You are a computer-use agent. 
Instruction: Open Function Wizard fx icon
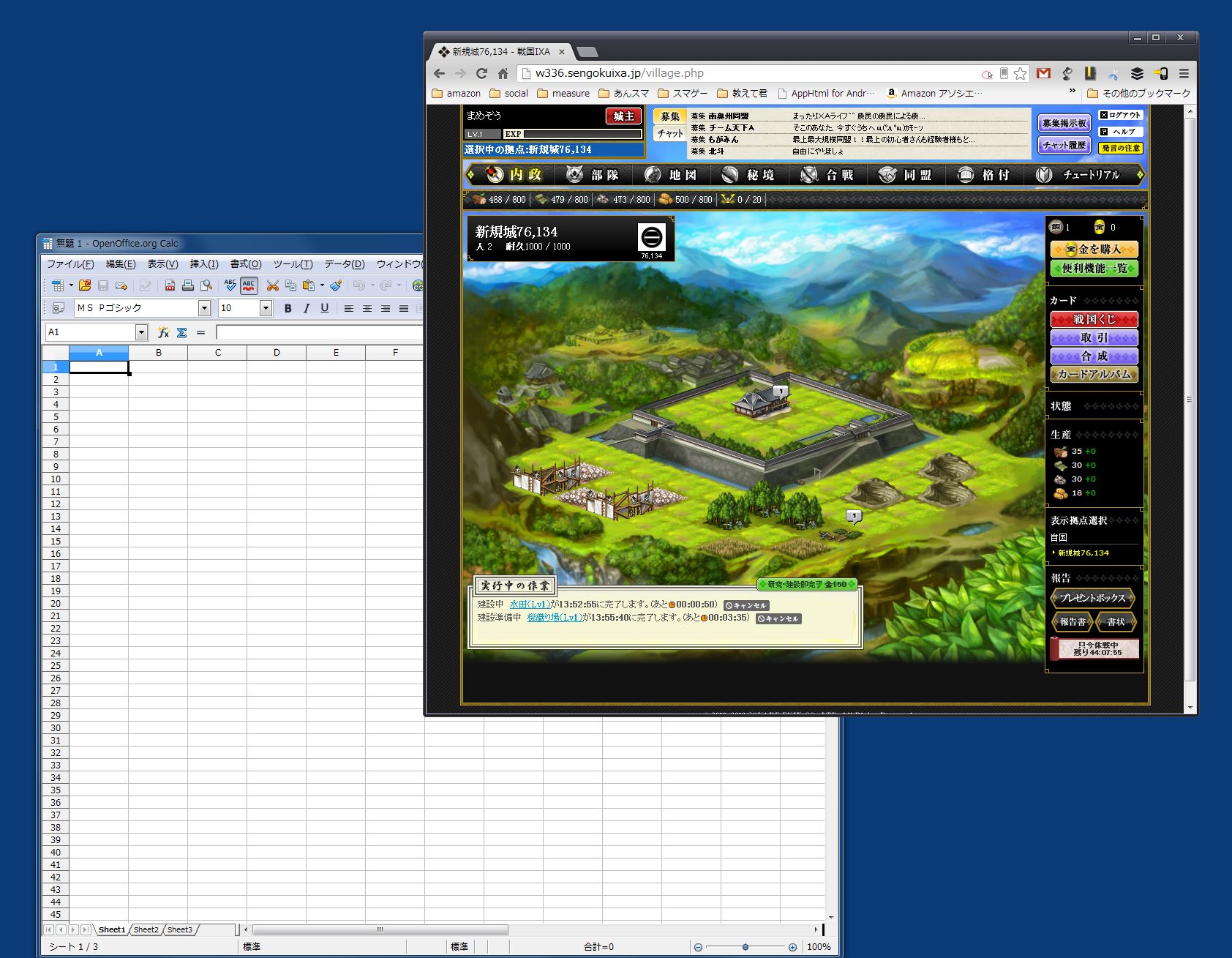(163, 332)
